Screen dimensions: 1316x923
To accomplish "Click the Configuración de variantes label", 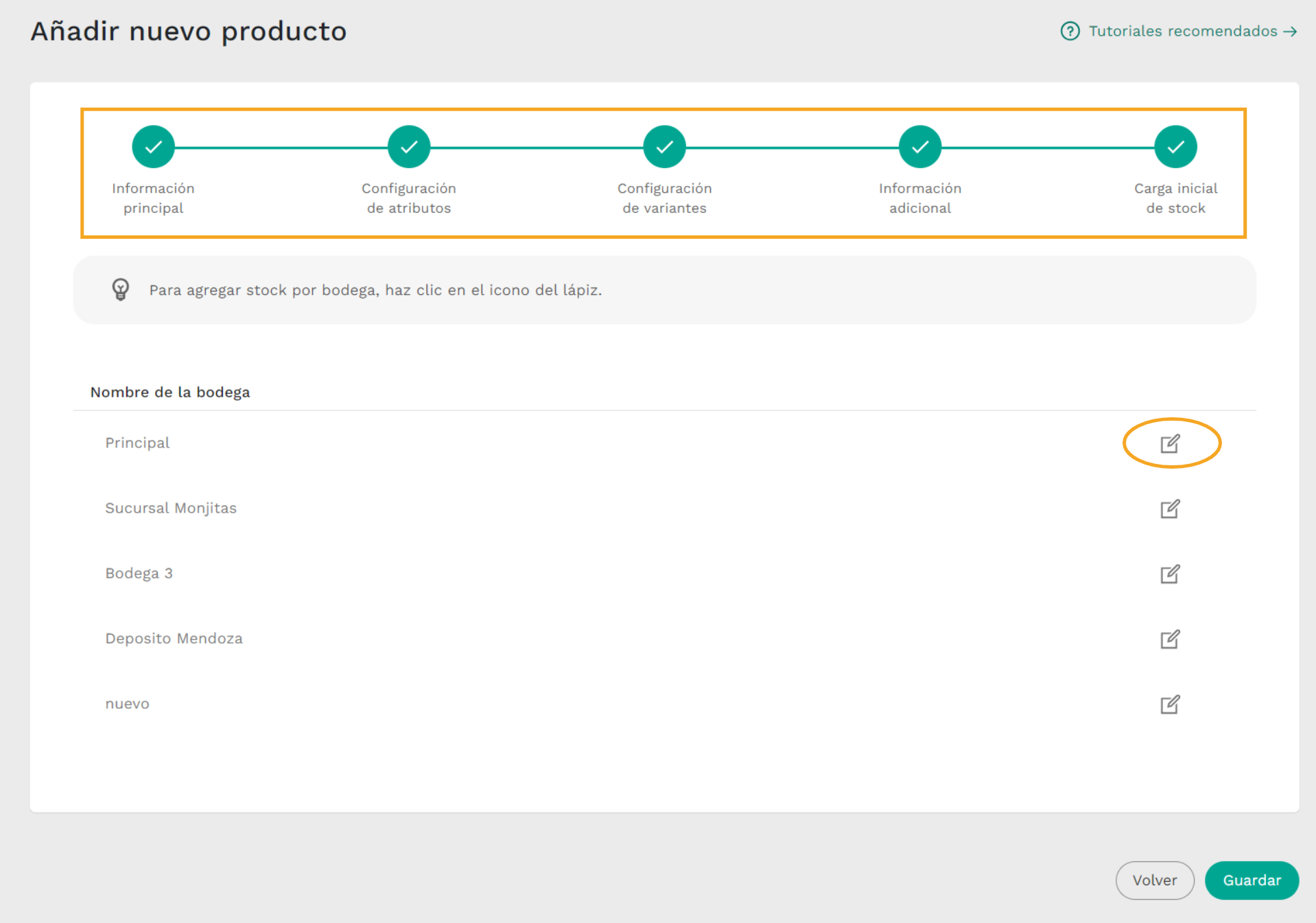I will click(x=664, y=198).
